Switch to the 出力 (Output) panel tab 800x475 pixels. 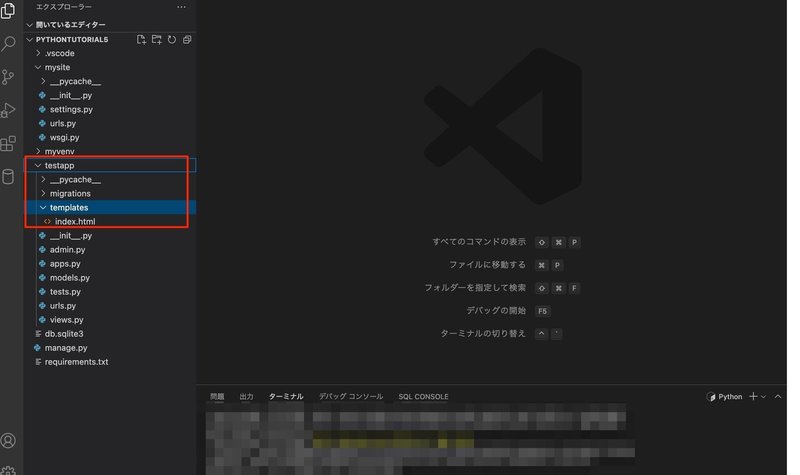(246, 396)
